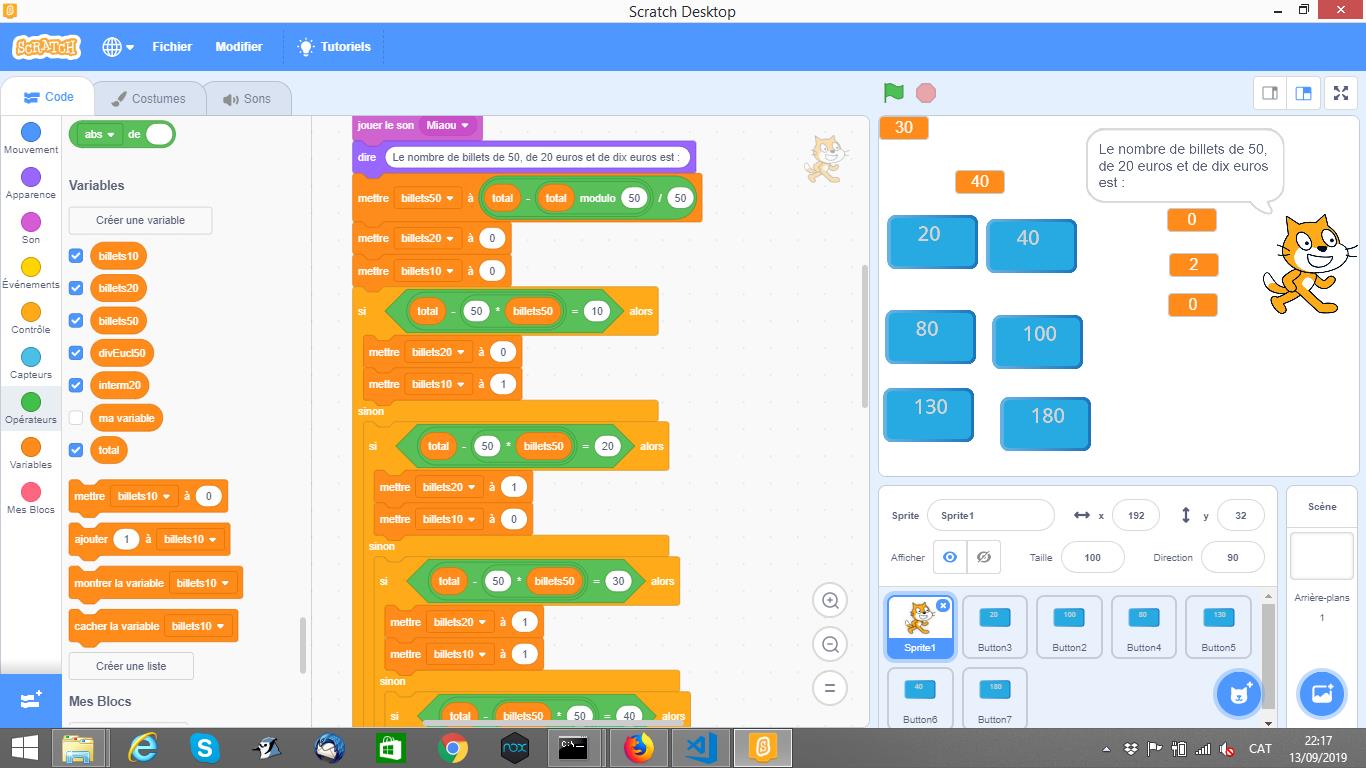1366x768 pixels.
Task: Open the Fichier menu
Action: pyautogui.click(x=172, y=46)
